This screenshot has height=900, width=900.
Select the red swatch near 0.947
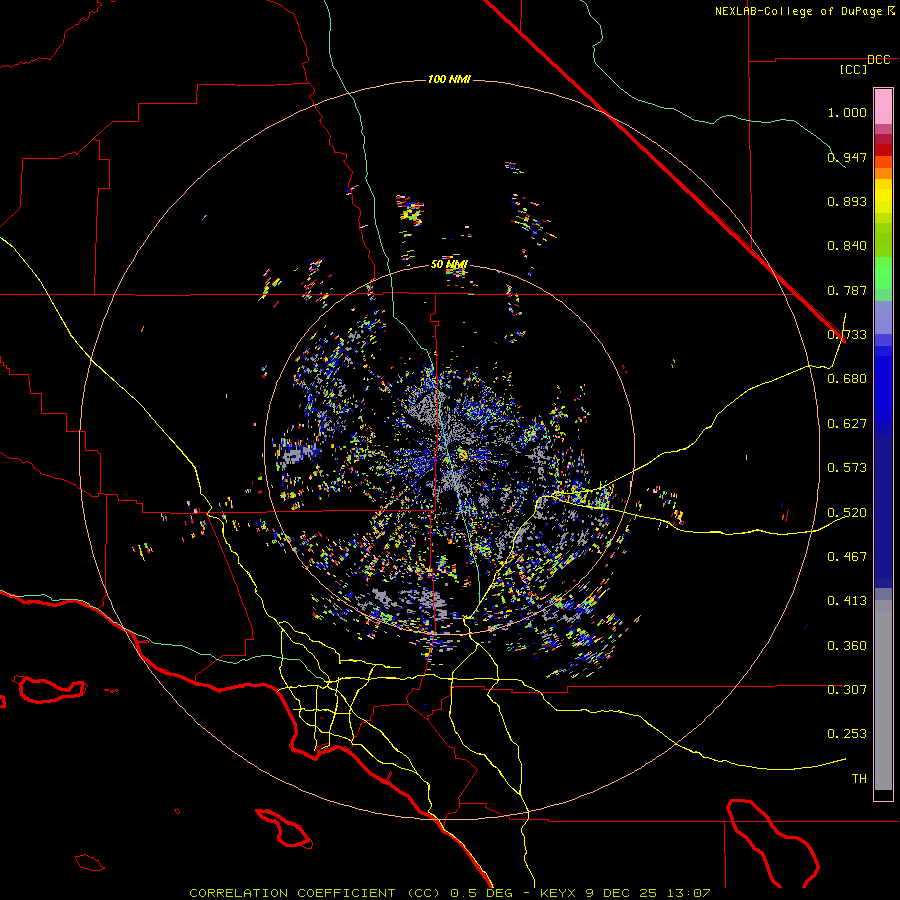[x=883, y=149]
